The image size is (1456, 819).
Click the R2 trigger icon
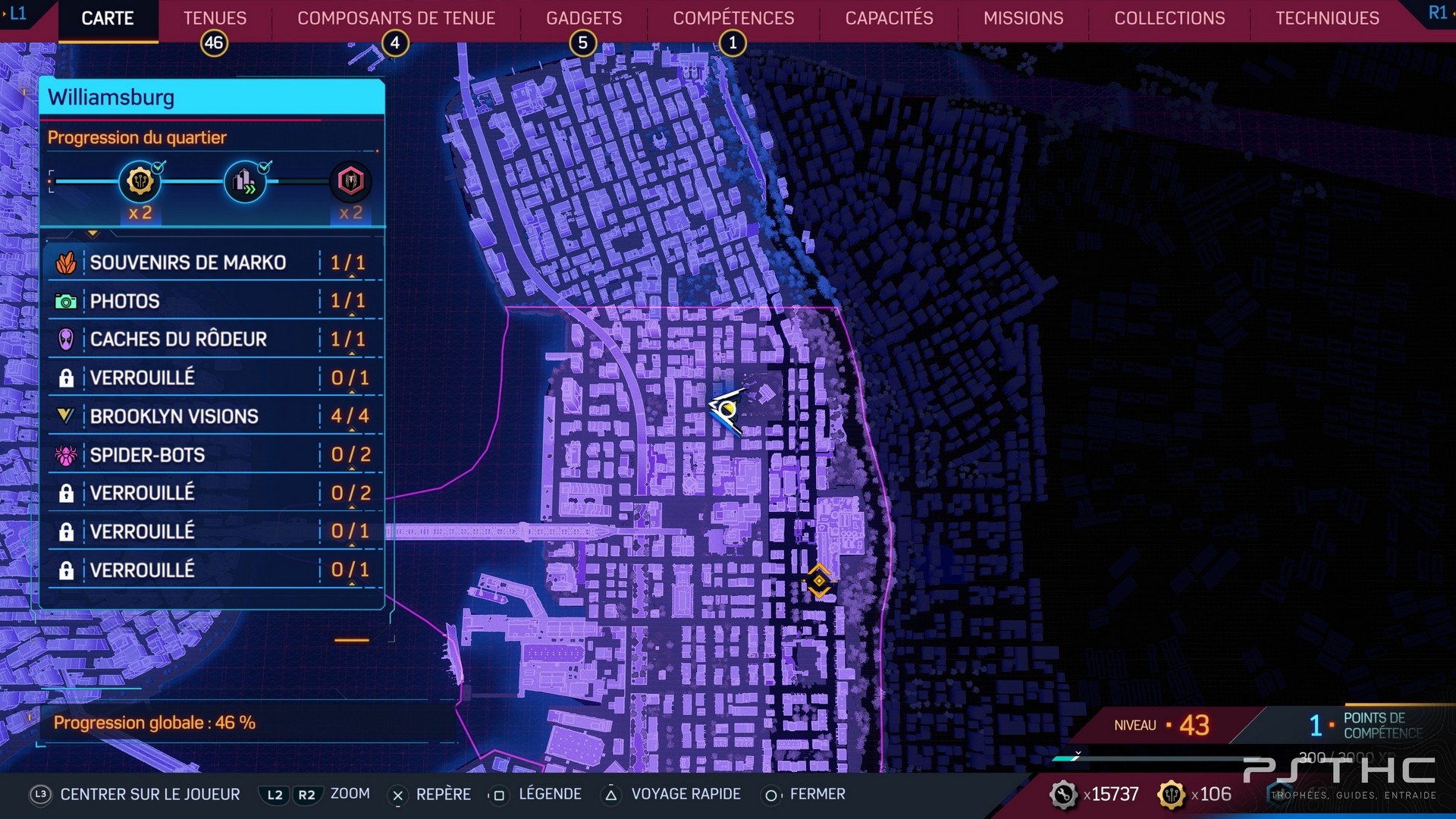pyautogui.click(x=306, y=795)
